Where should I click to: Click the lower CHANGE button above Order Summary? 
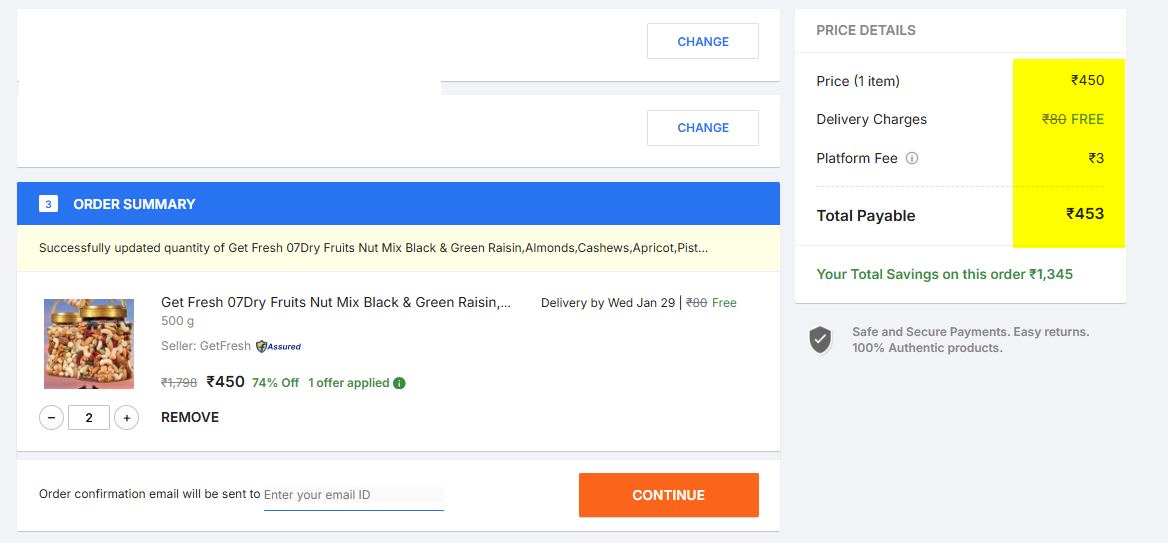tap(702, 127)
